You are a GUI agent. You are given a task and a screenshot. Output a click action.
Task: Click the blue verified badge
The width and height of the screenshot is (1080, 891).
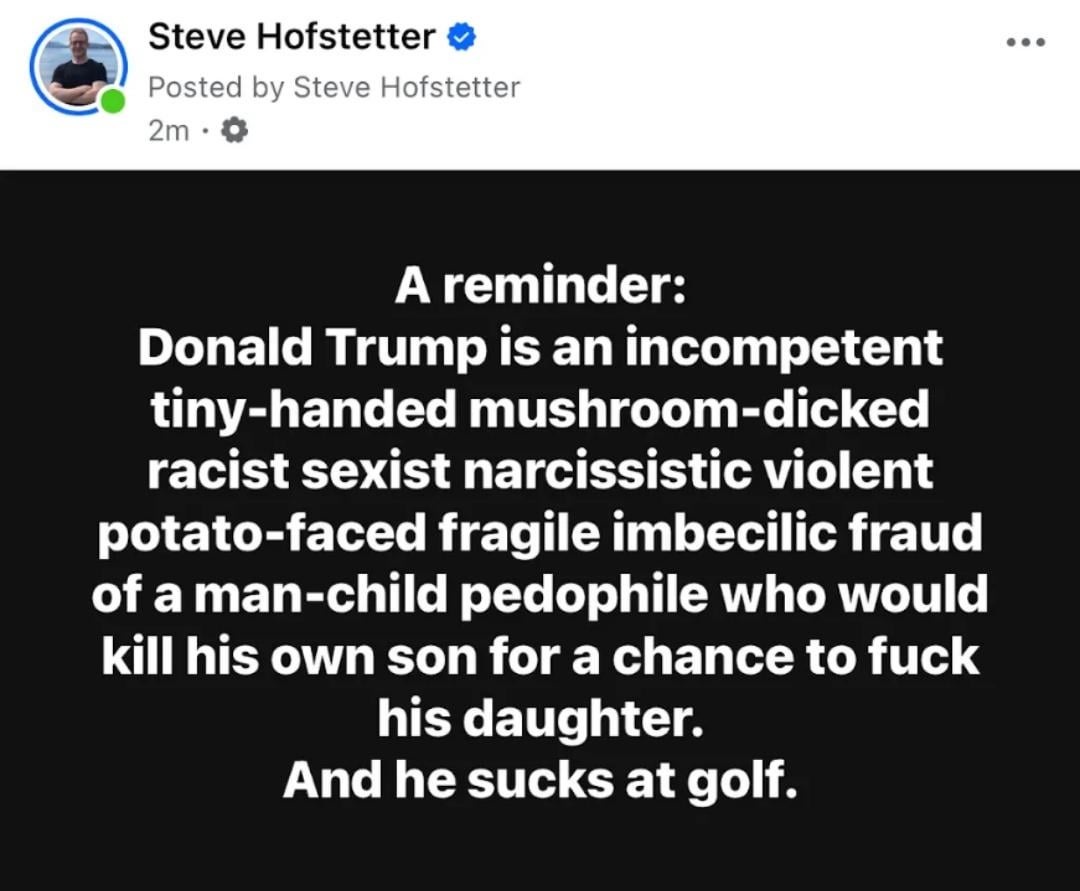tap(460, 38)
